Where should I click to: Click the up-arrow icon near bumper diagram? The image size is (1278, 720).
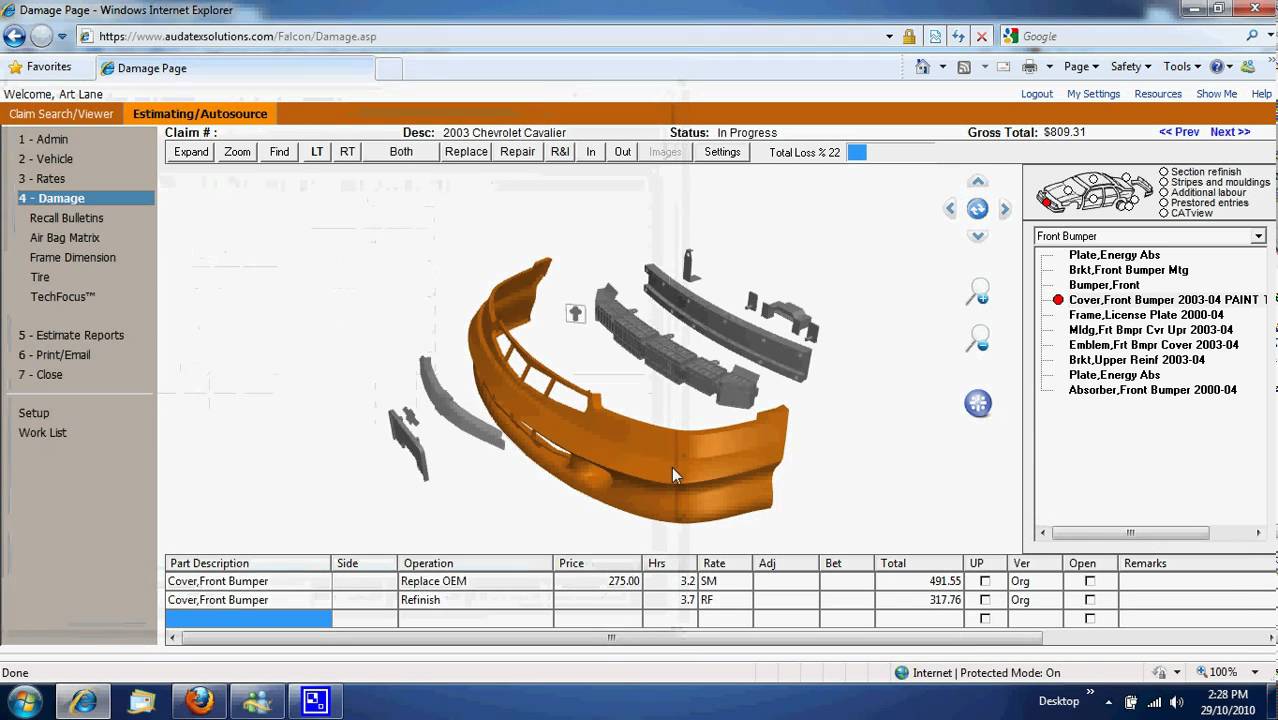point(575,313)
